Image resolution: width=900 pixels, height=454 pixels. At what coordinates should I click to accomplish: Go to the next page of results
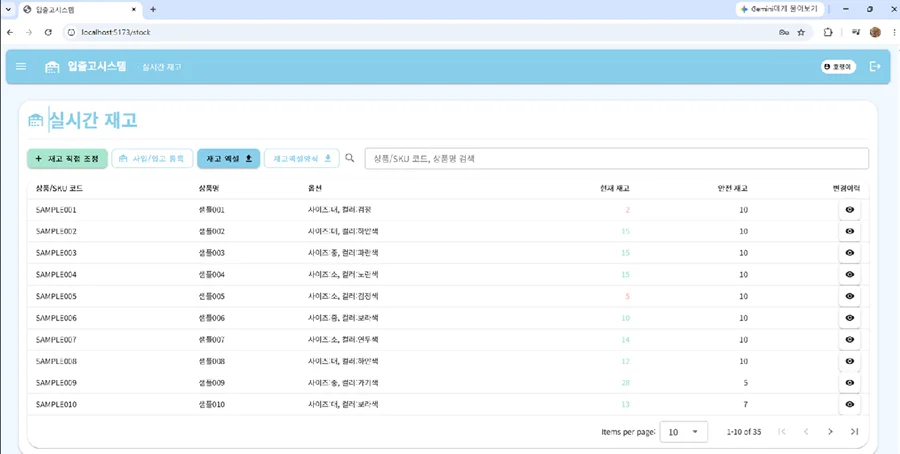click(x=830, y=432)
